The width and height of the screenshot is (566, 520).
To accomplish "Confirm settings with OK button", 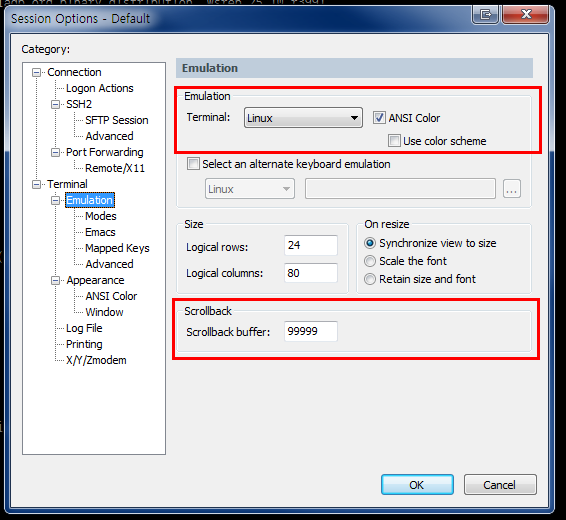I will (x=417, y=485).
